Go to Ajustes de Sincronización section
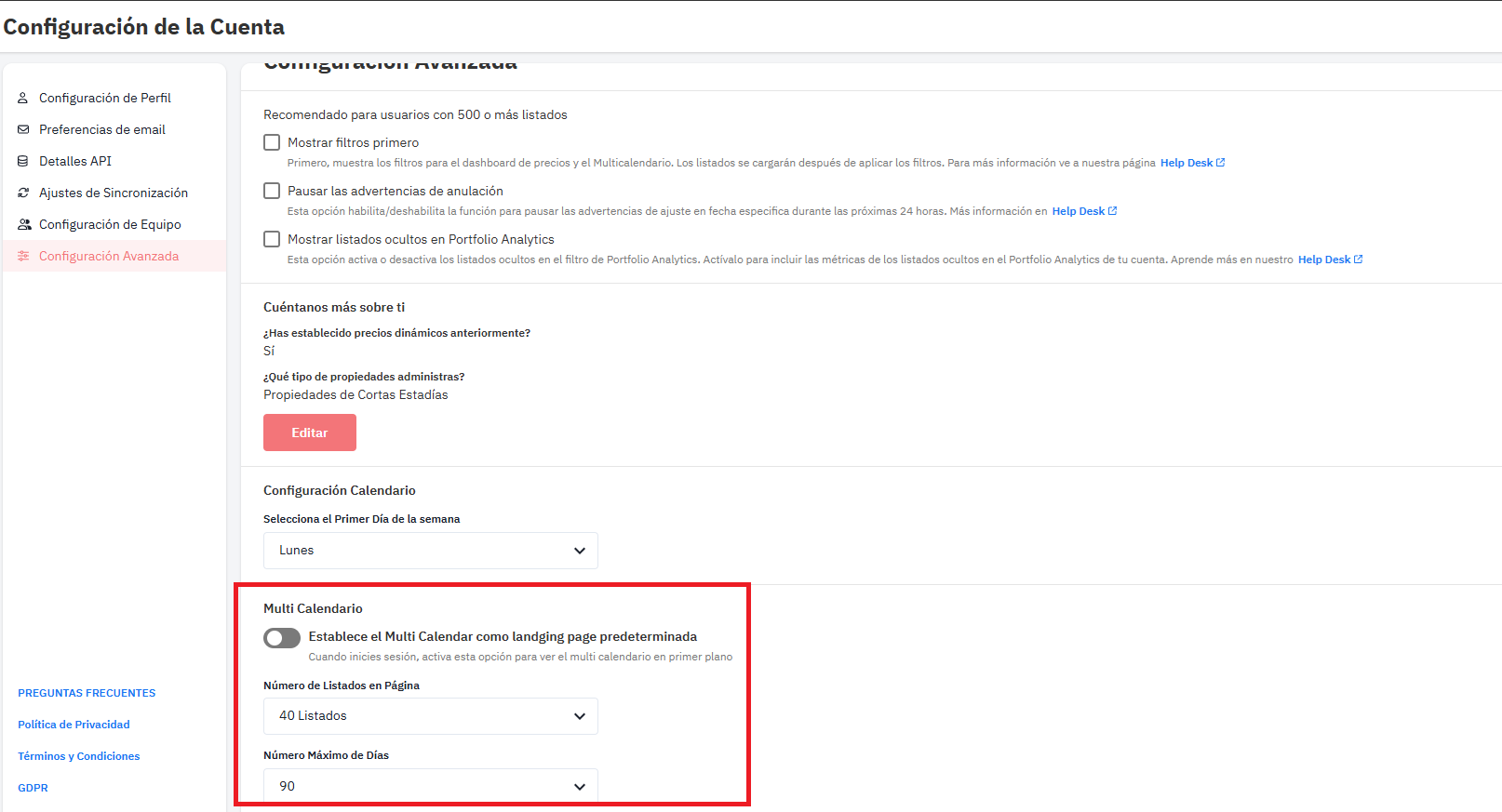Viewport: 1502px width, 812px height. pyautogui.click(x=113, y=193)
